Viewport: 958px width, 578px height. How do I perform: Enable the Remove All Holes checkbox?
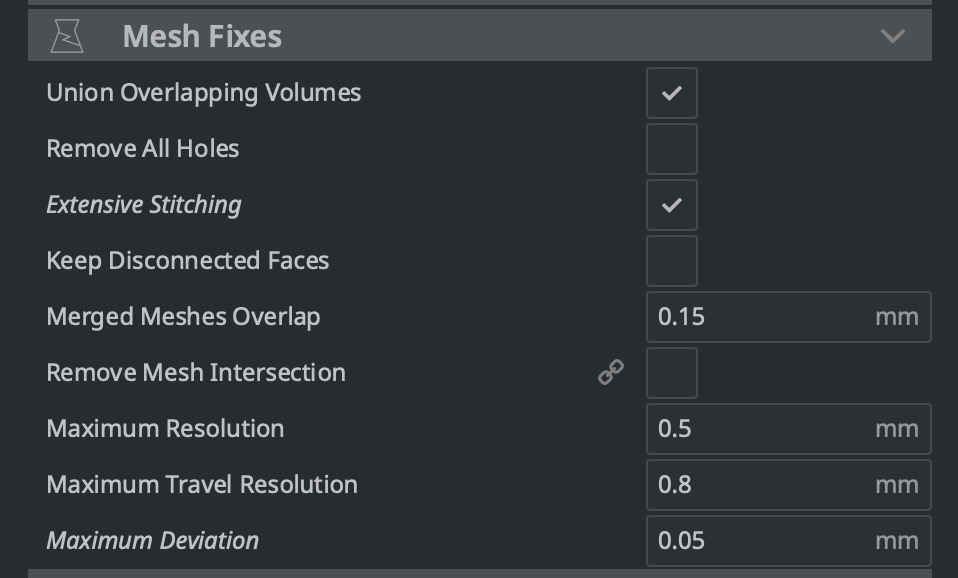[x=671, y=149]
